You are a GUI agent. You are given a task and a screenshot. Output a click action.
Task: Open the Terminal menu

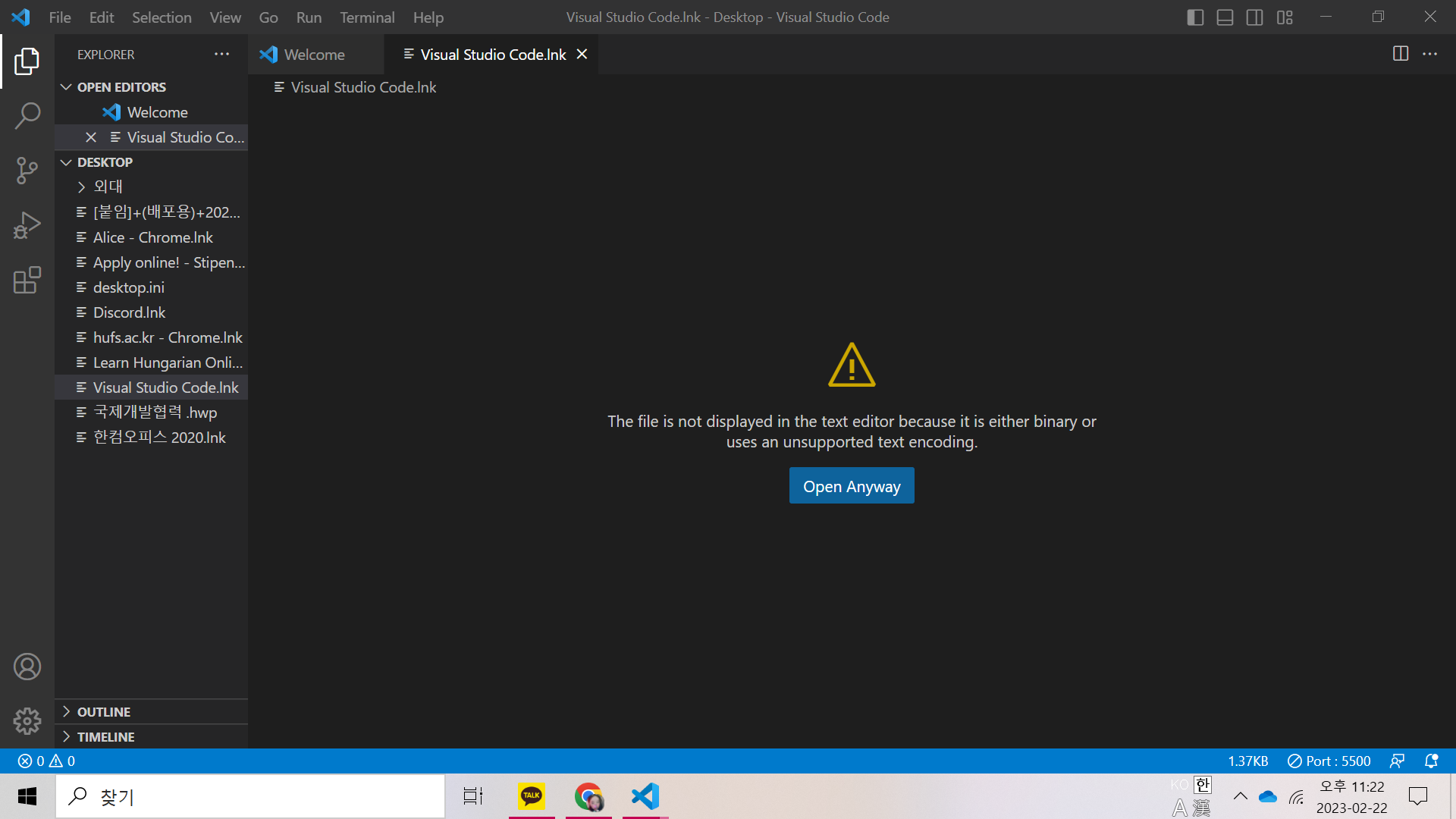[367, 17]
